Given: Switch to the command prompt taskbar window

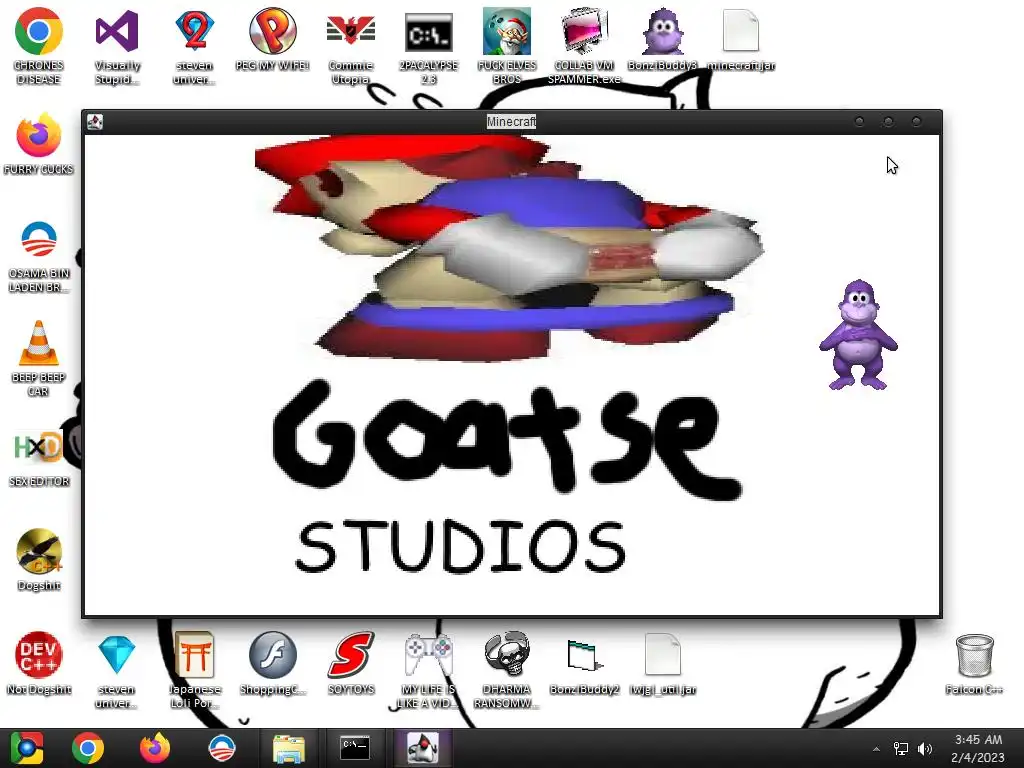Looking at the screenshot, I should [355, 748].
